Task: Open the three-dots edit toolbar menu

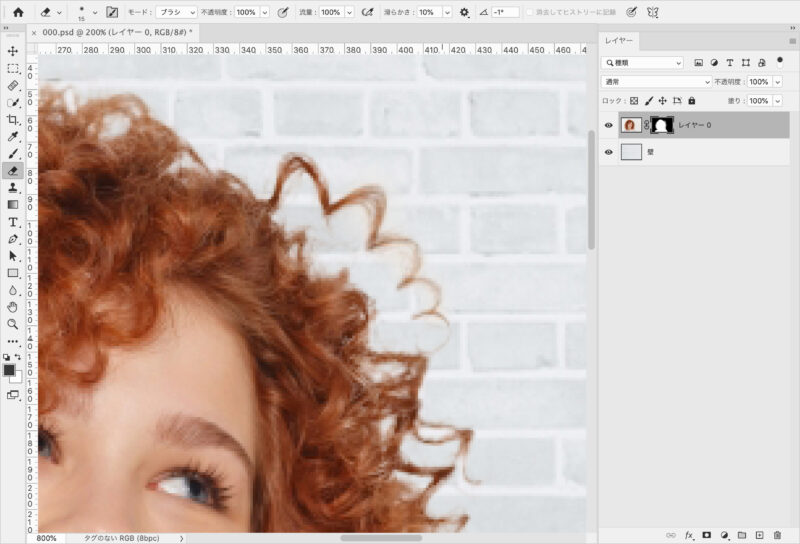Action: pos(13,341)
